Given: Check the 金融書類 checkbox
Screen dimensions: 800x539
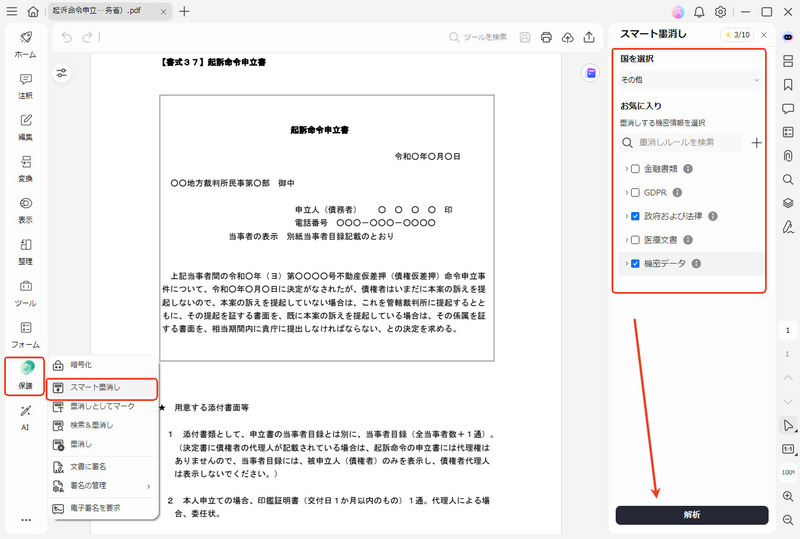Looking at the screenshot, I should pyautogui.click(x=635, y=169).
